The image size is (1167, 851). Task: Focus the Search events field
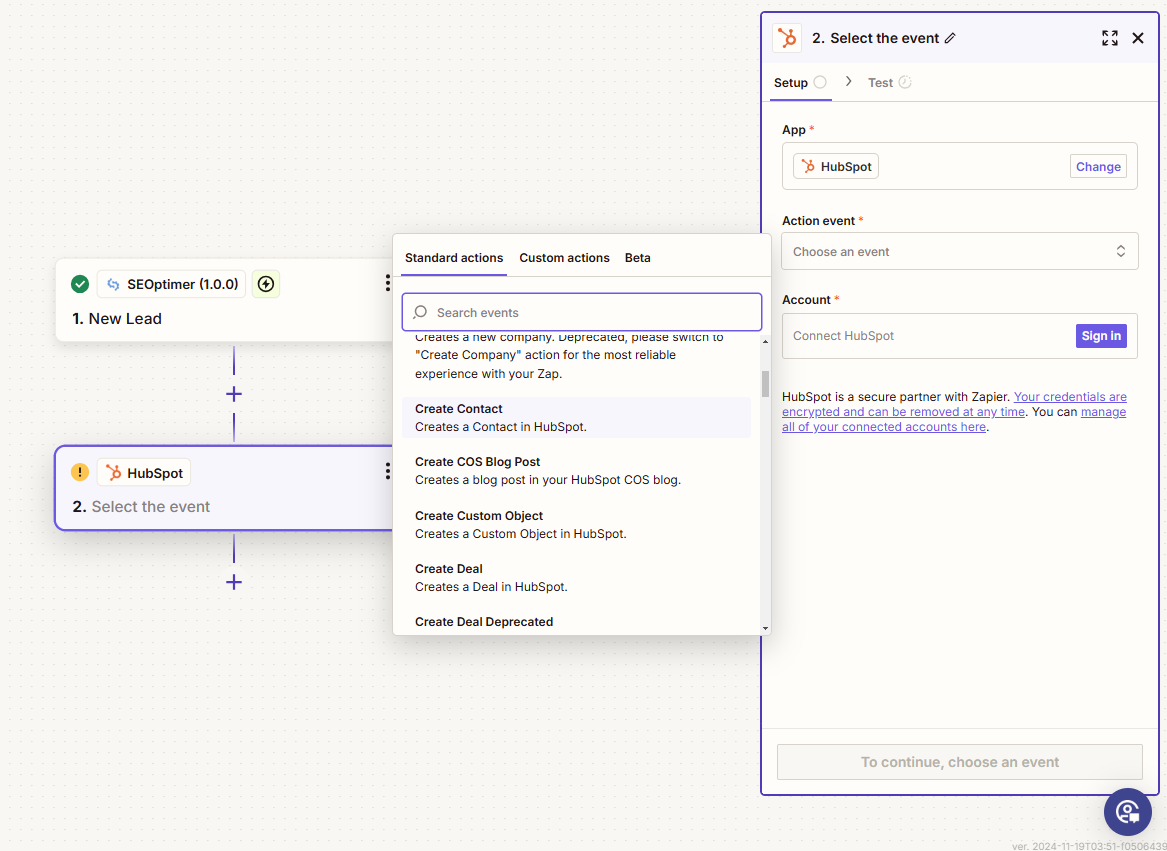pyautogui.click(x=590, y=312)
